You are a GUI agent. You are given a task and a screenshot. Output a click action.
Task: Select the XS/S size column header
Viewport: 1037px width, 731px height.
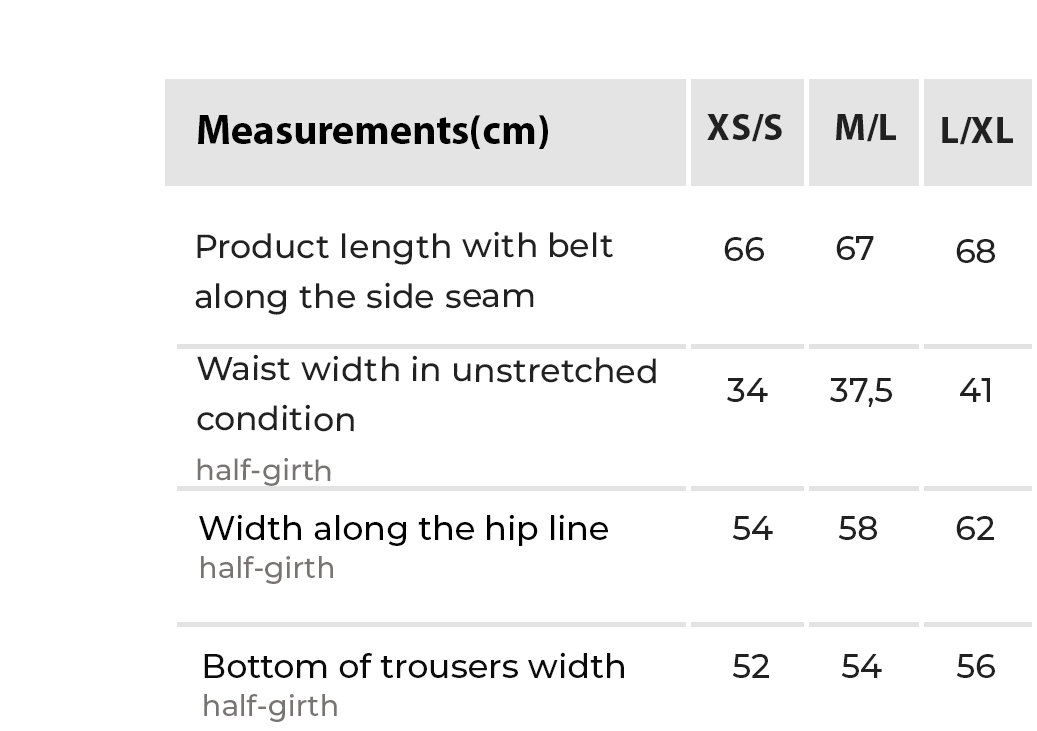745,129
